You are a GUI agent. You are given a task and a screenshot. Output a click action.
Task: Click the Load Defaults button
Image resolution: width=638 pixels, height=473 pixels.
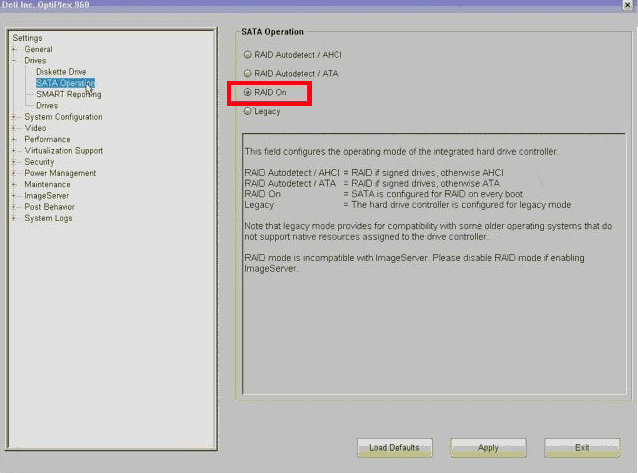point(394,447)
